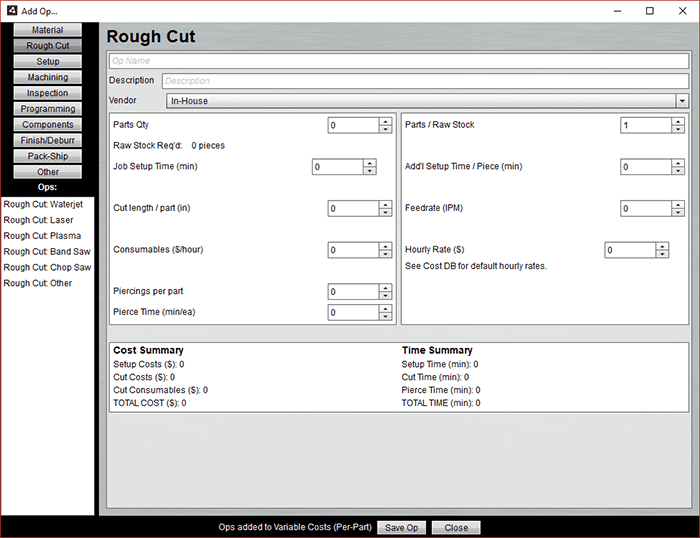
Task: Click the Op Name field
Action: tap(399, 61)
